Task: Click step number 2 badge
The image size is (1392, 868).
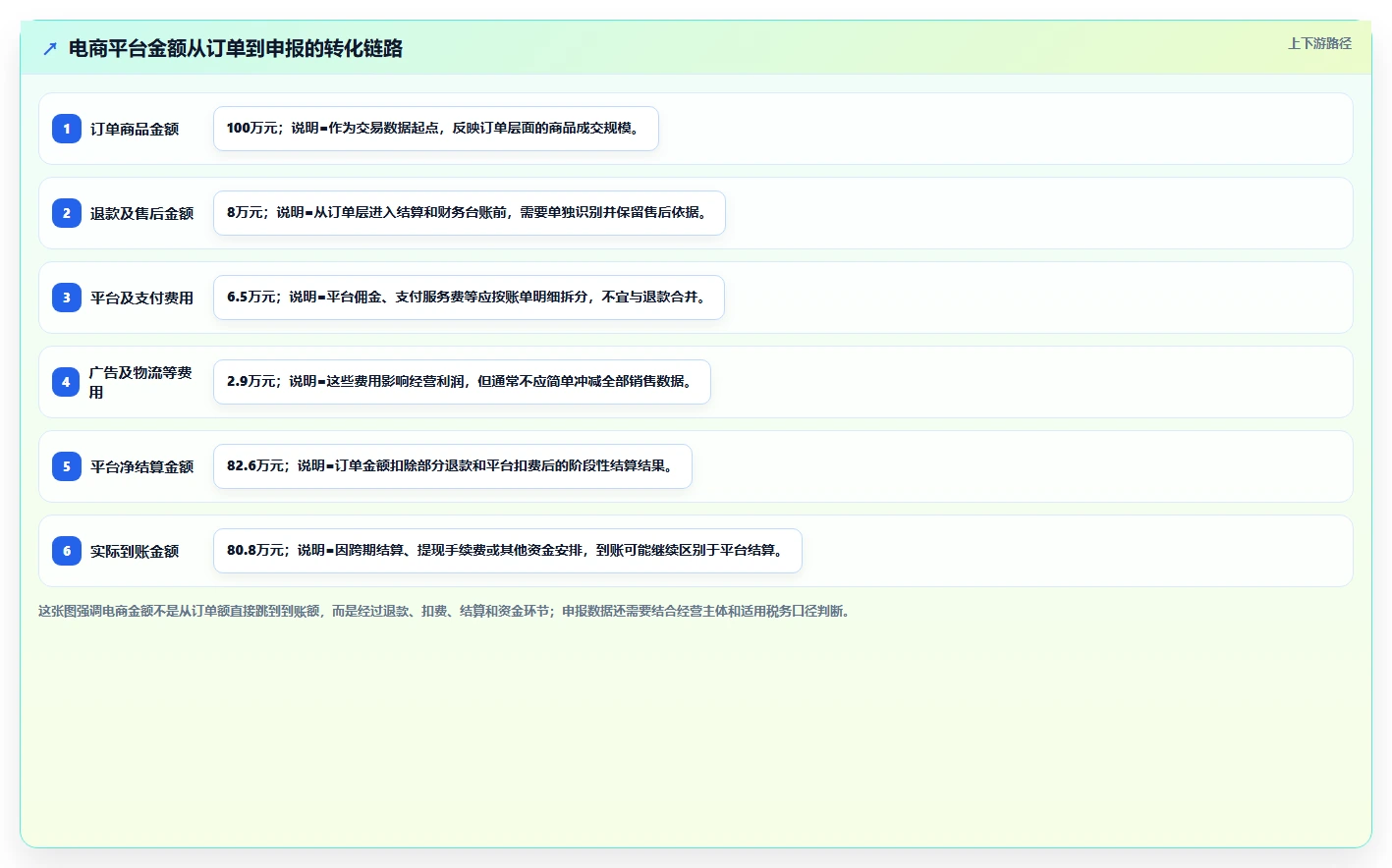Action: (x=67, y=213)
